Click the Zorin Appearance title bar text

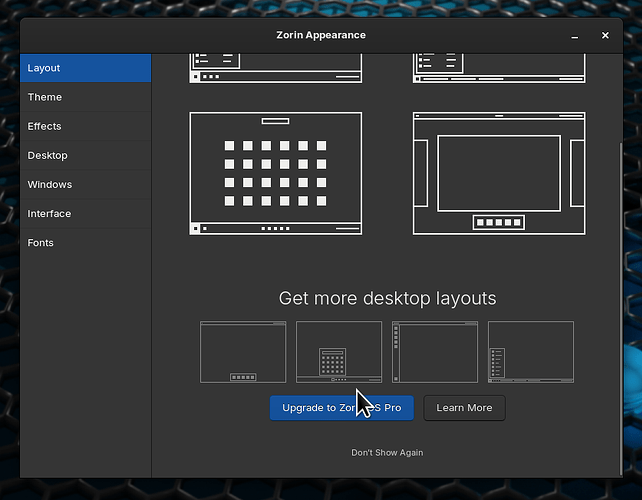(321, 35)
